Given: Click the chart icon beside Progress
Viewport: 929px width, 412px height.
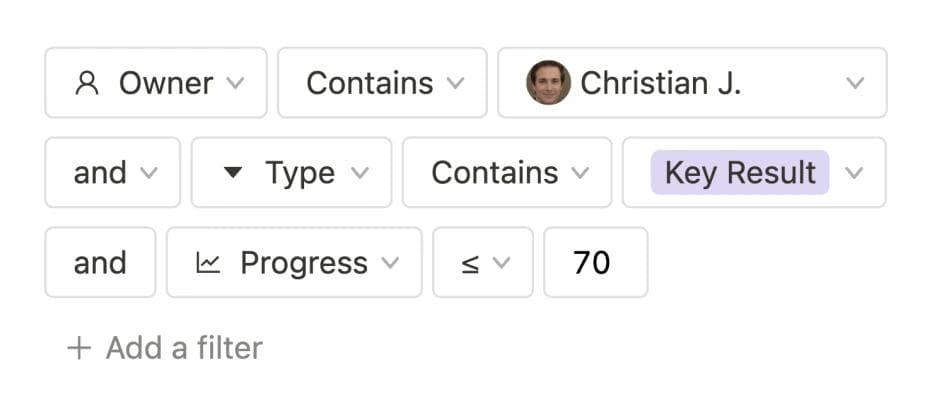Looking at the screenshot, I should [x=208, y=263].
